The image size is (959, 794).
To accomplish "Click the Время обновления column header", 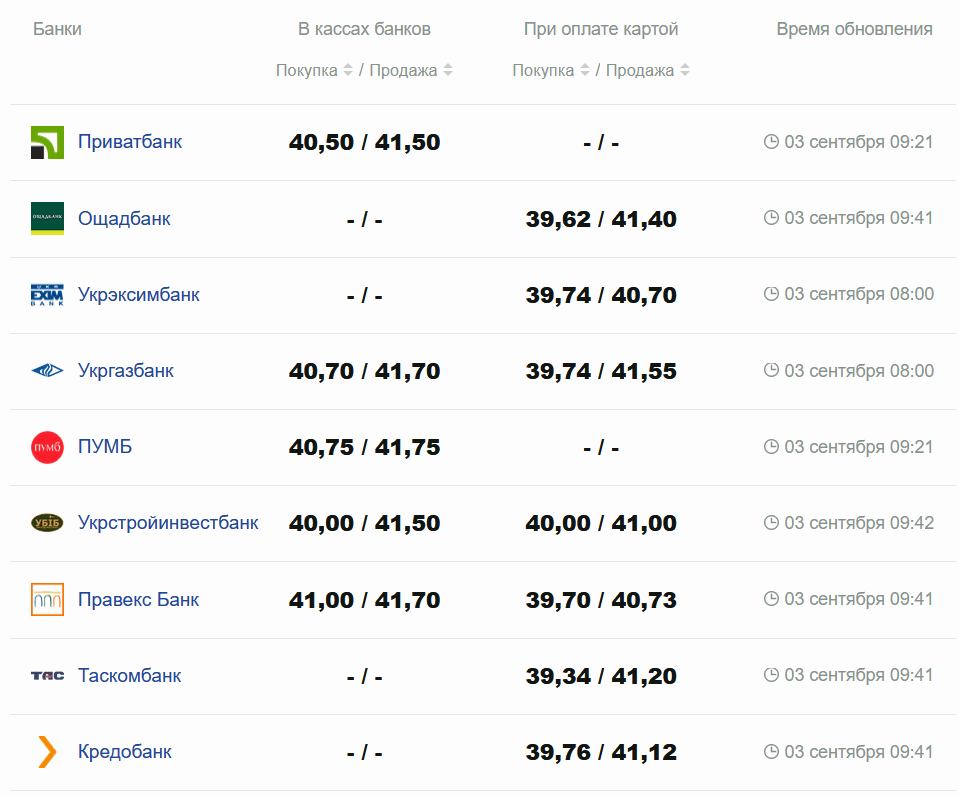I will pos(854,29).
